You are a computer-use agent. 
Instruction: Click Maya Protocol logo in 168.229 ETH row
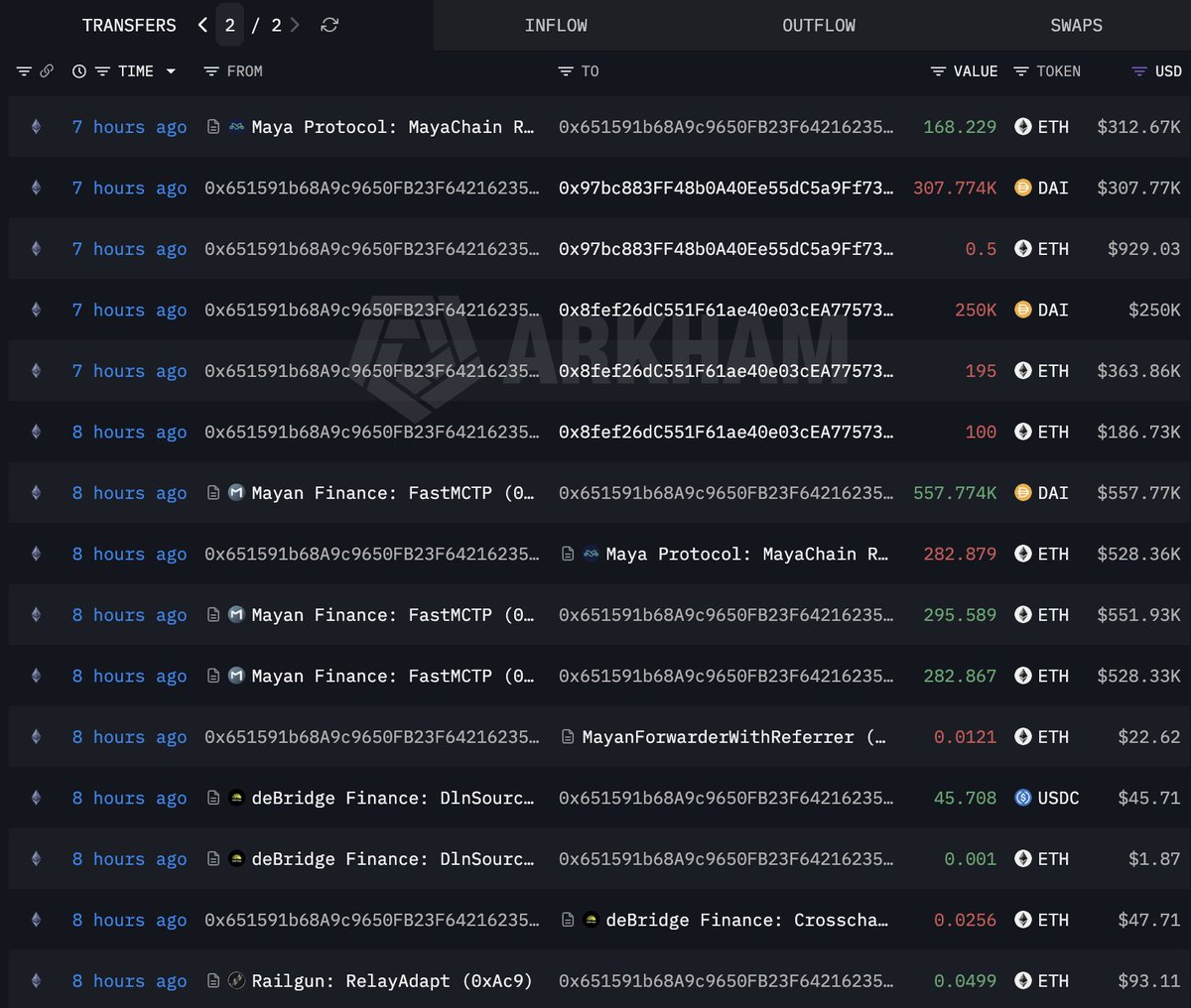point(236,127)
